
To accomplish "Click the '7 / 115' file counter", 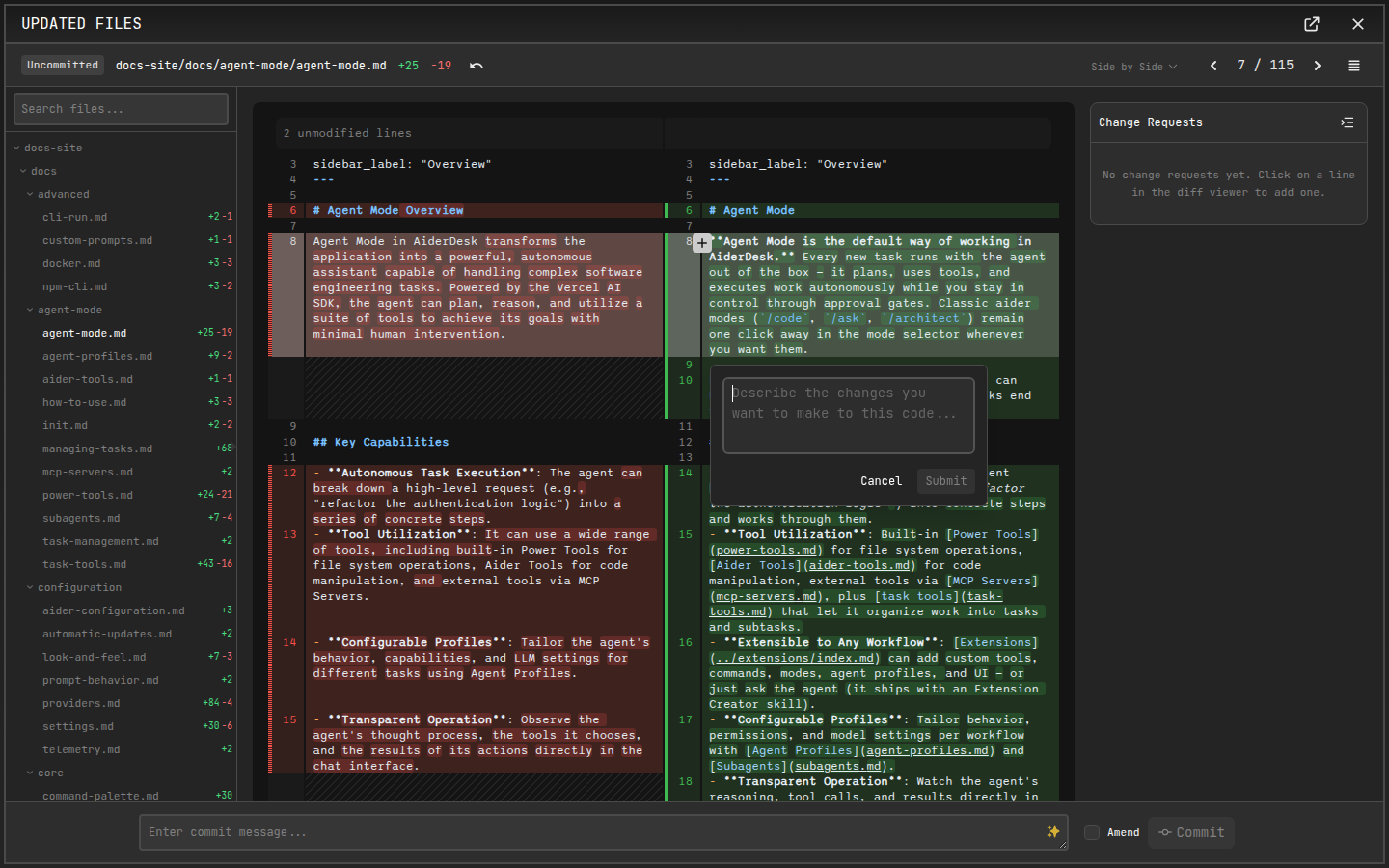I will 1266,66.
